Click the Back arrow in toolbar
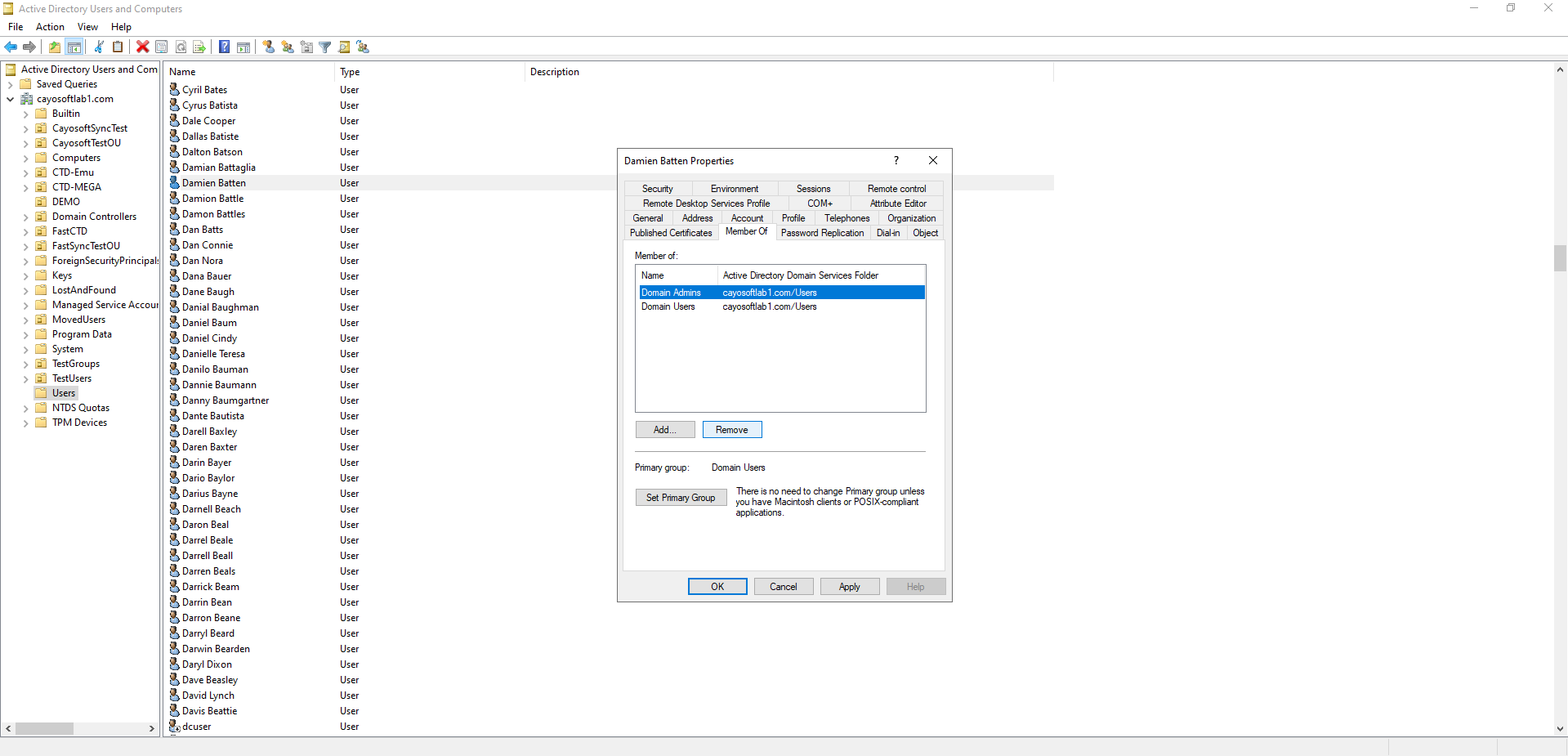Viewport: 1568px width, 756px height. [11, 47]
